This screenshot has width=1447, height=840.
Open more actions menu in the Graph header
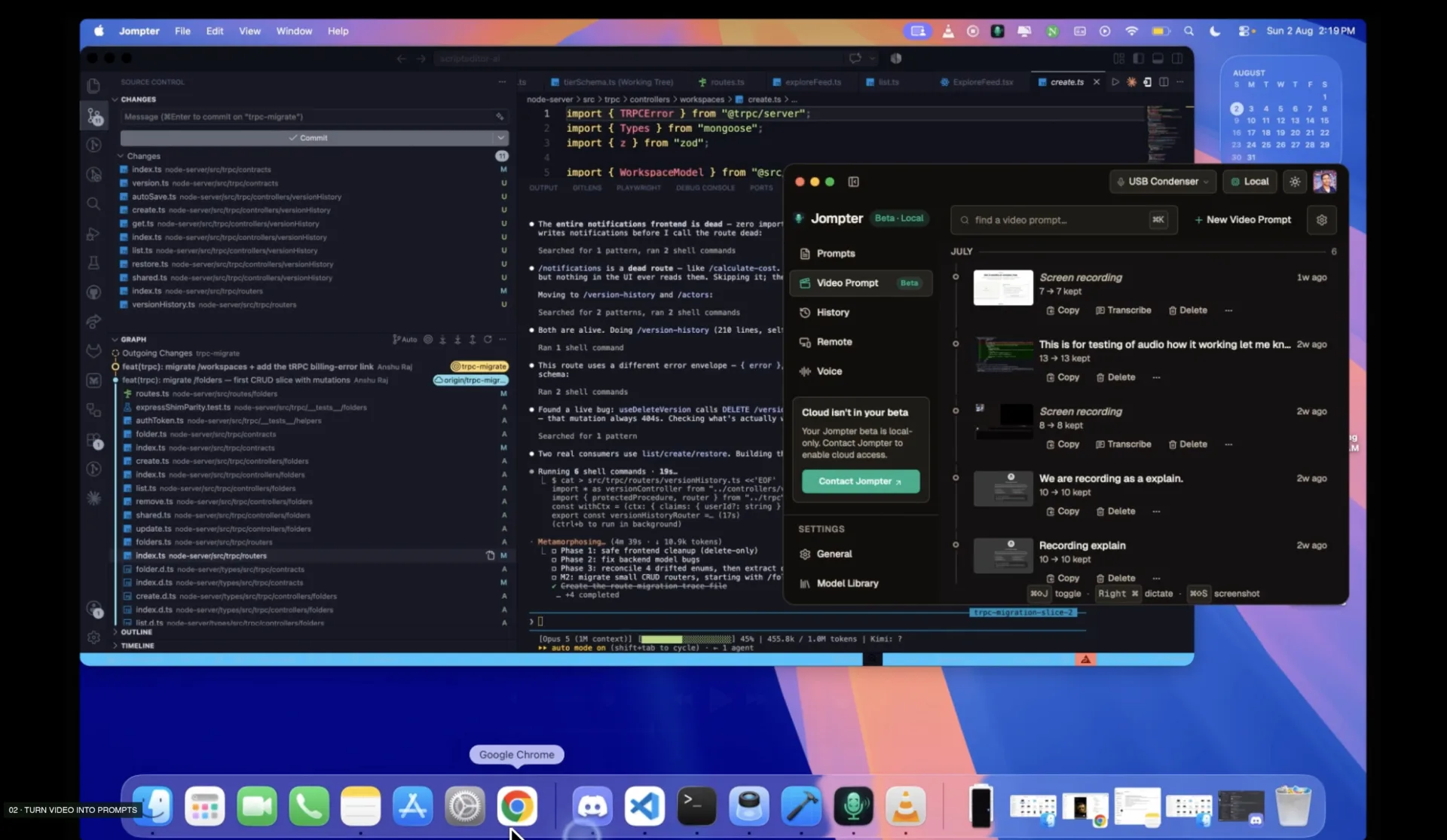[x=503, y=340]
